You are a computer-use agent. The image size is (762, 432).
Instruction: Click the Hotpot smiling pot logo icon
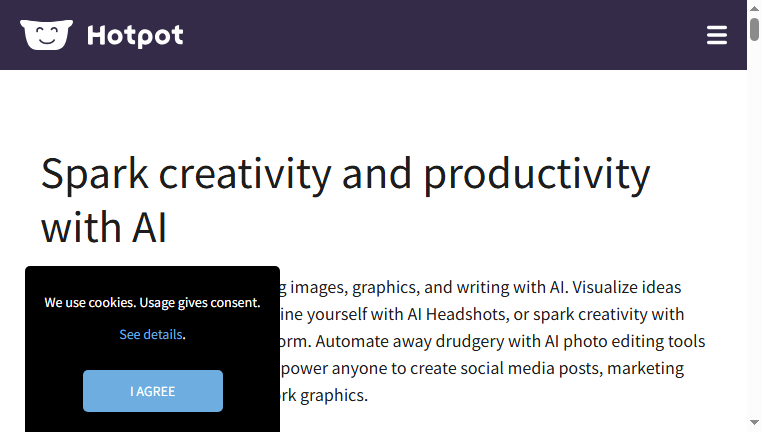pyautogui.click(x=47, y=35)
